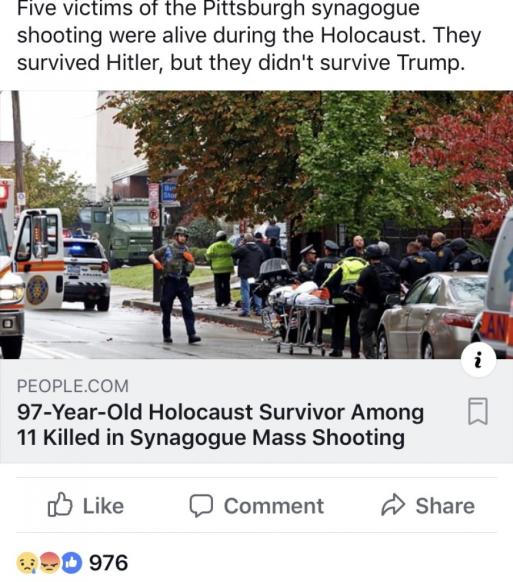Viewport: 513px width, 582px height.
Task: Share this post
Action: (428, 505)
